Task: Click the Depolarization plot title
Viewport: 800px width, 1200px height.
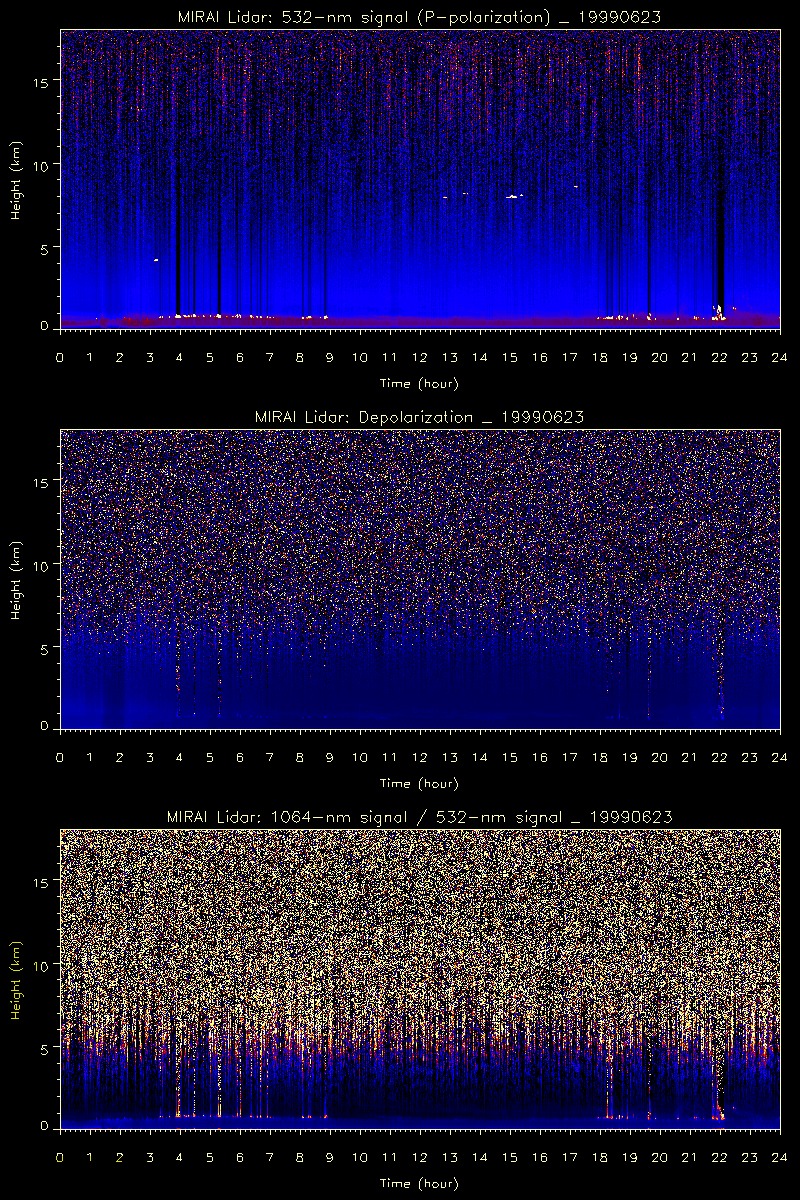Action: (x=419, y=417)
